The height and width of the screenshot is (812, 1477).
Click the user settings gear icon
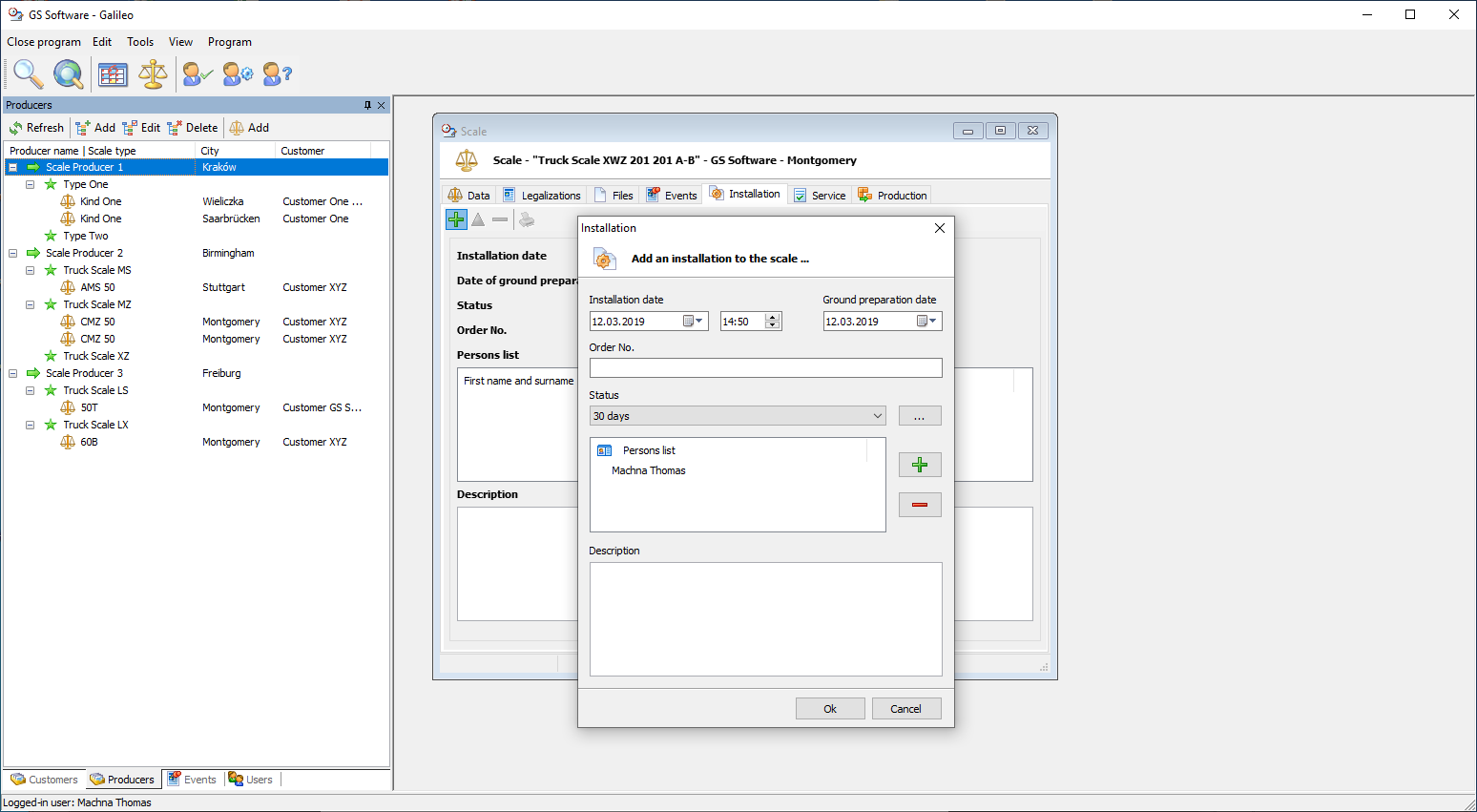238,73
